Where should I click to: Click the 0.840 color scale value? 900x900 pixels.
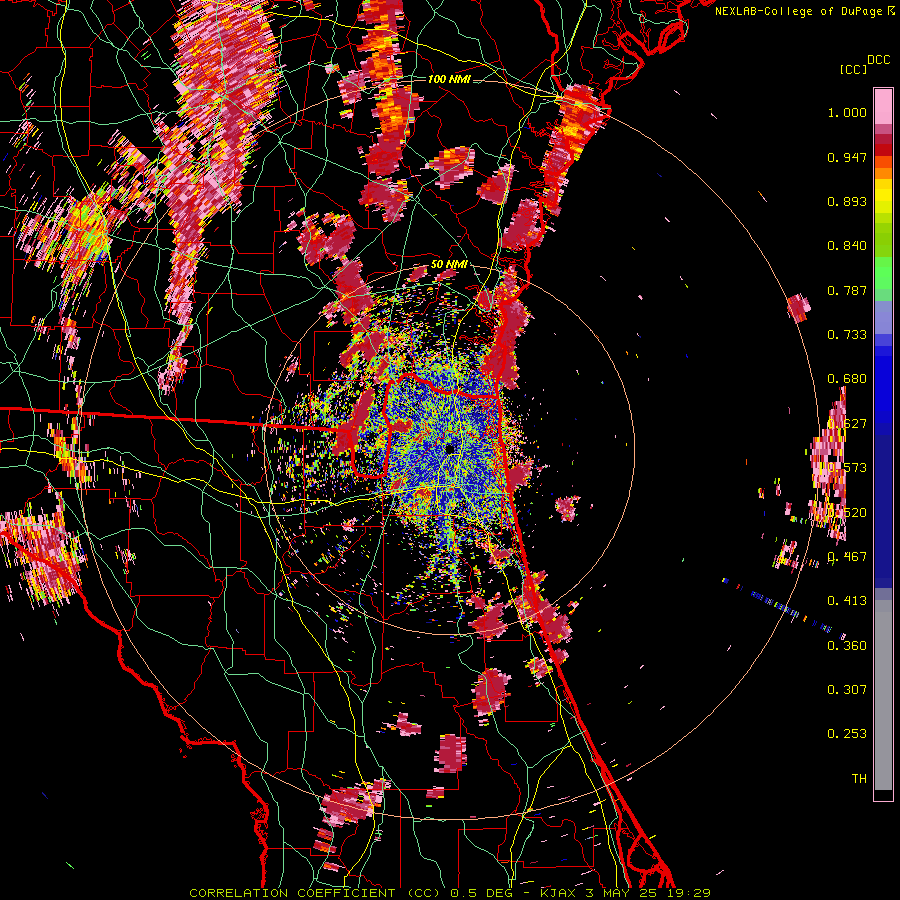click(x=847, y=246)
